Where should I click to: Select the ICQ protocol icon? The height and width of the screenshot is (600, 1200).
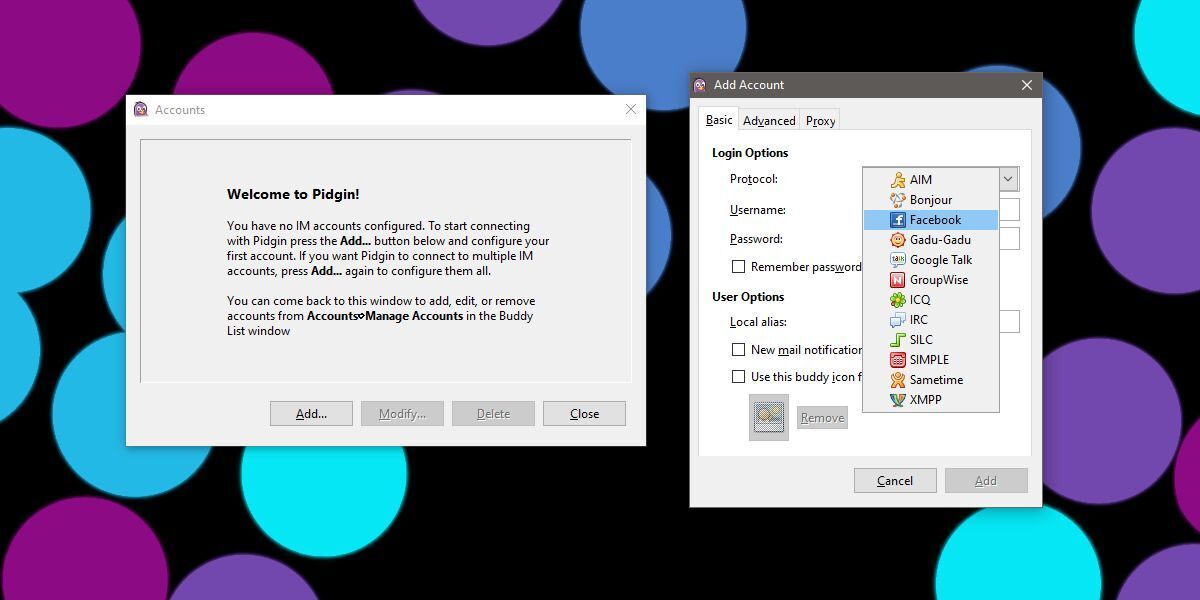click(915, 299)
